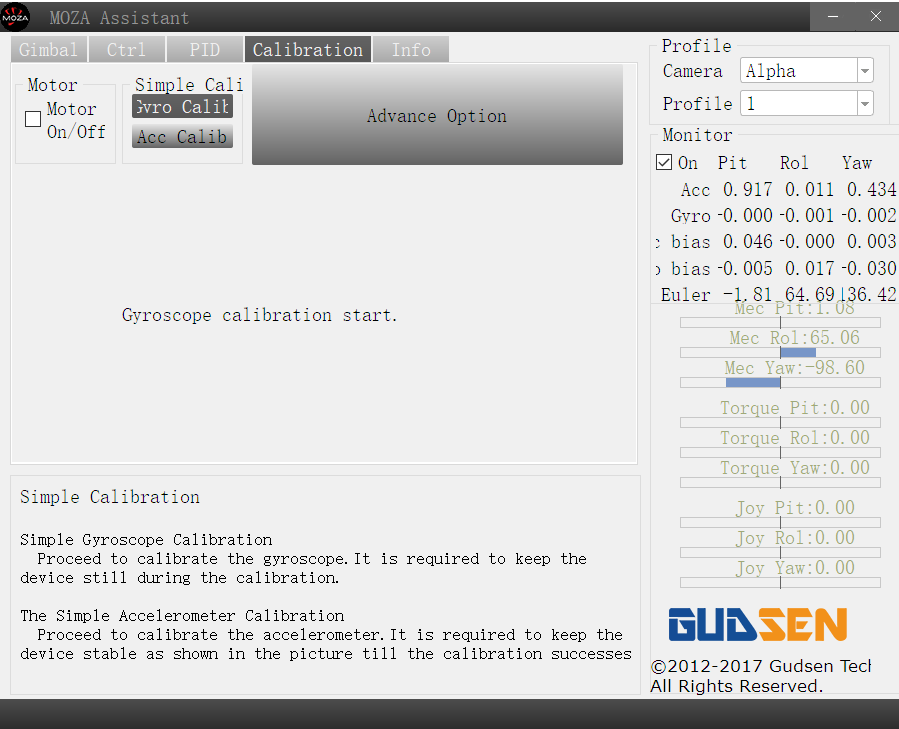
Task: Toggle the Motor On/Off checkbox
Action: pyautogui.click(x=33, y=119)
